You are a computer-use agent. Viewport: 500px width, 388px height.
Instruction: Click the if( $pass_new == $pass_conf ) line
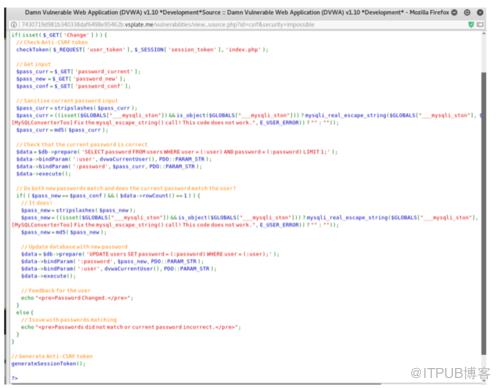pyautogui.click(x=108, y=196)
